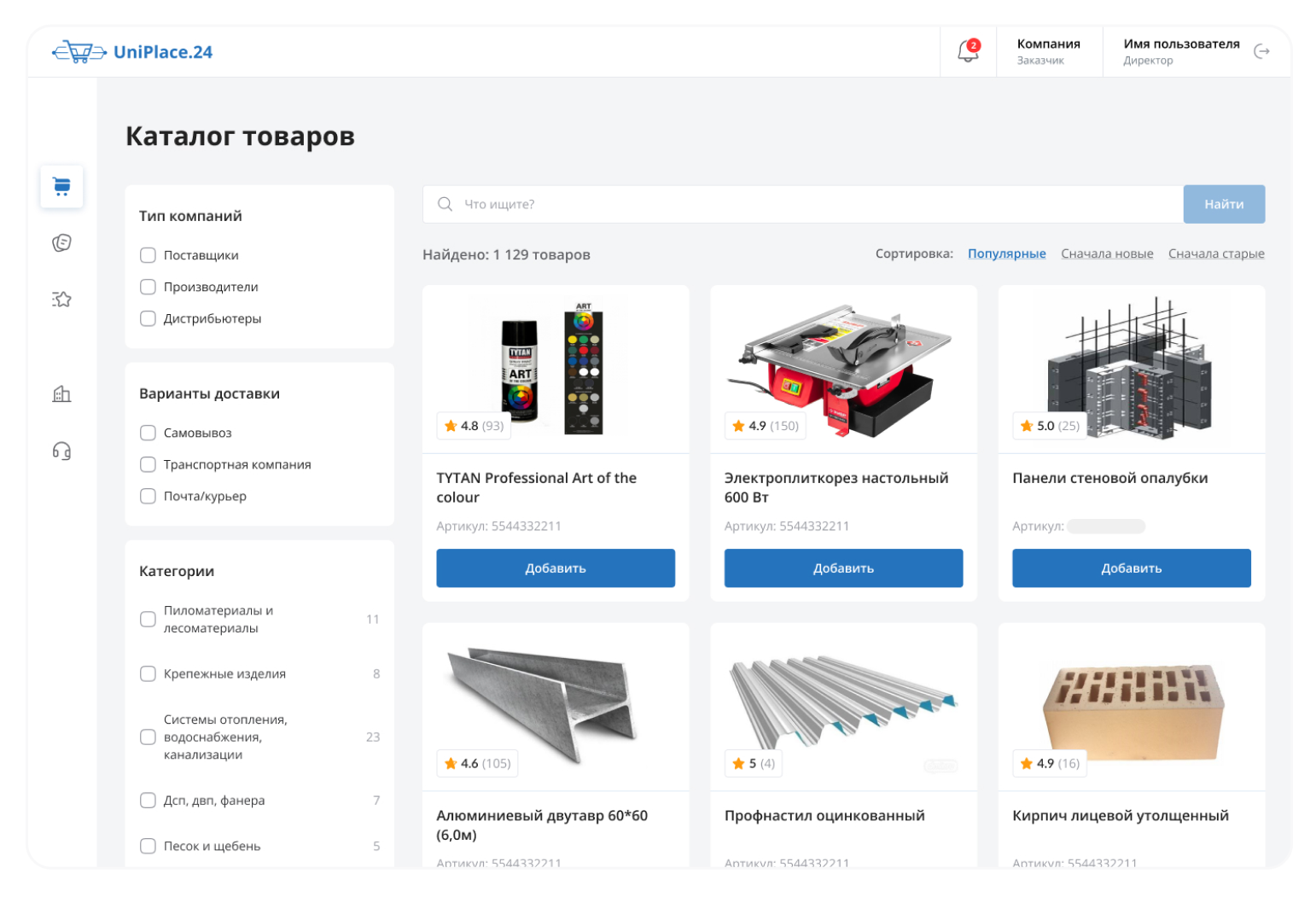Click the logout arrow icon
This screenshot has height=897, width=1316.
point(1261,51)
